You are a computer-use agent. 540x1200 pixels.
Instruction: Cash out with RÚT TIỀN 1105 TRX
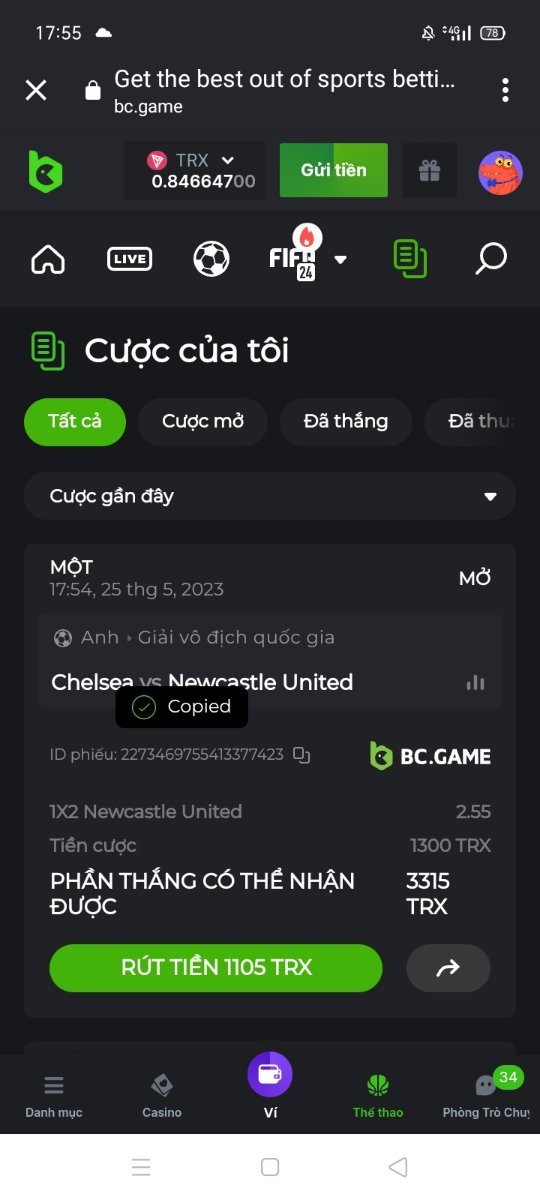tap(216, 967)
